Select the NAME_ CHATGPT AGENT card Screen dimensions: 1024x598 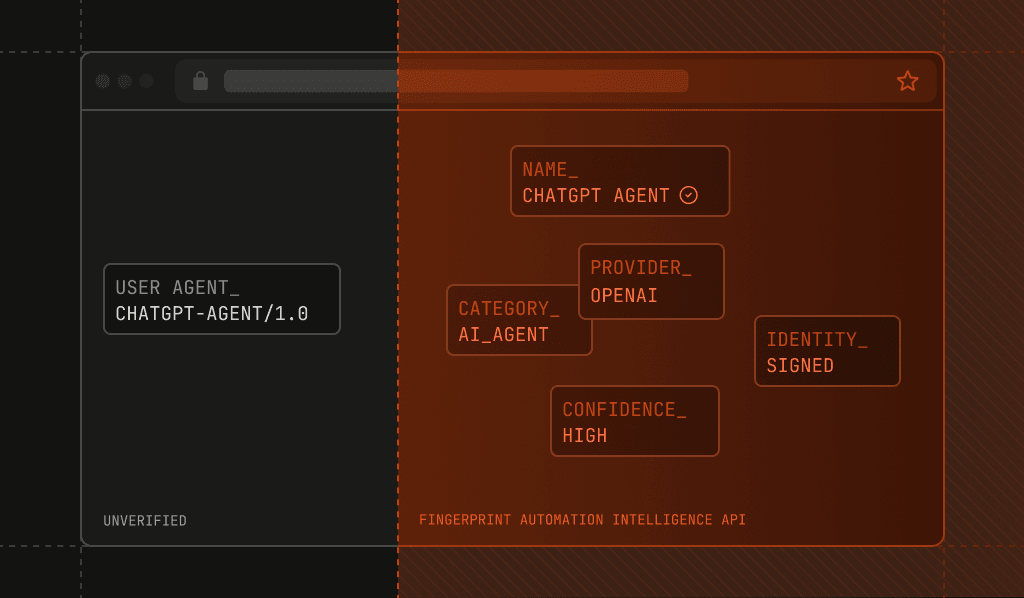coord(620,181)
